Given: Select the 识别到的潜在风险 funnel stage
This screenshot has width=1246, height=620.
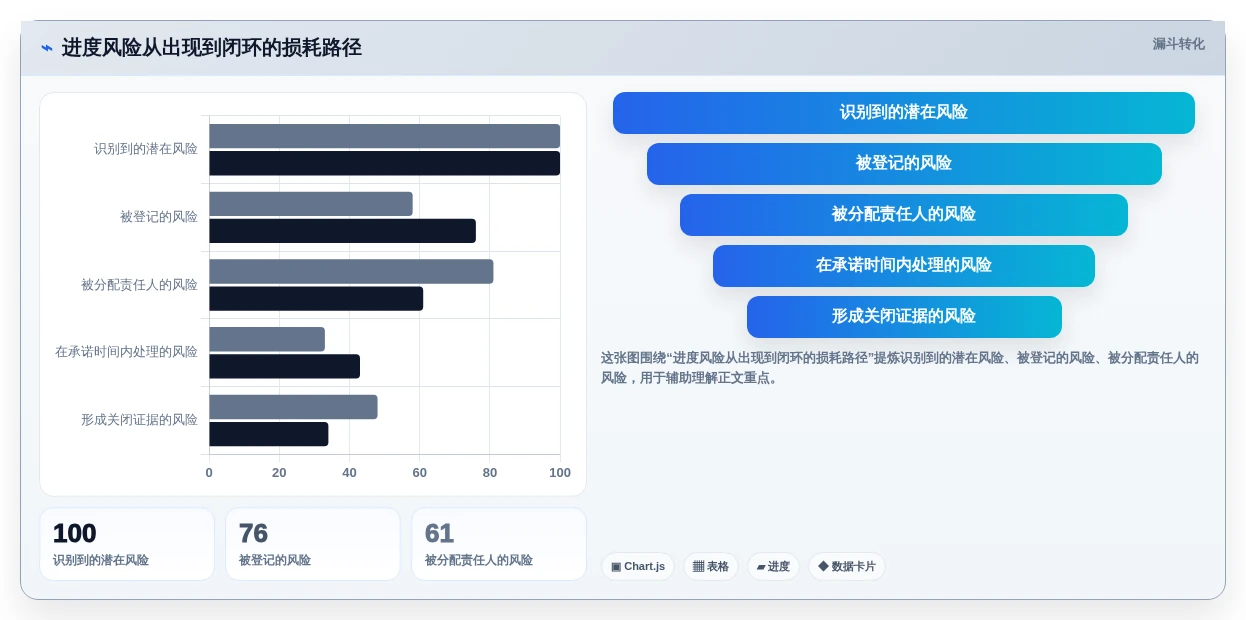Looking at the screenshot, I should pos(903,112).
